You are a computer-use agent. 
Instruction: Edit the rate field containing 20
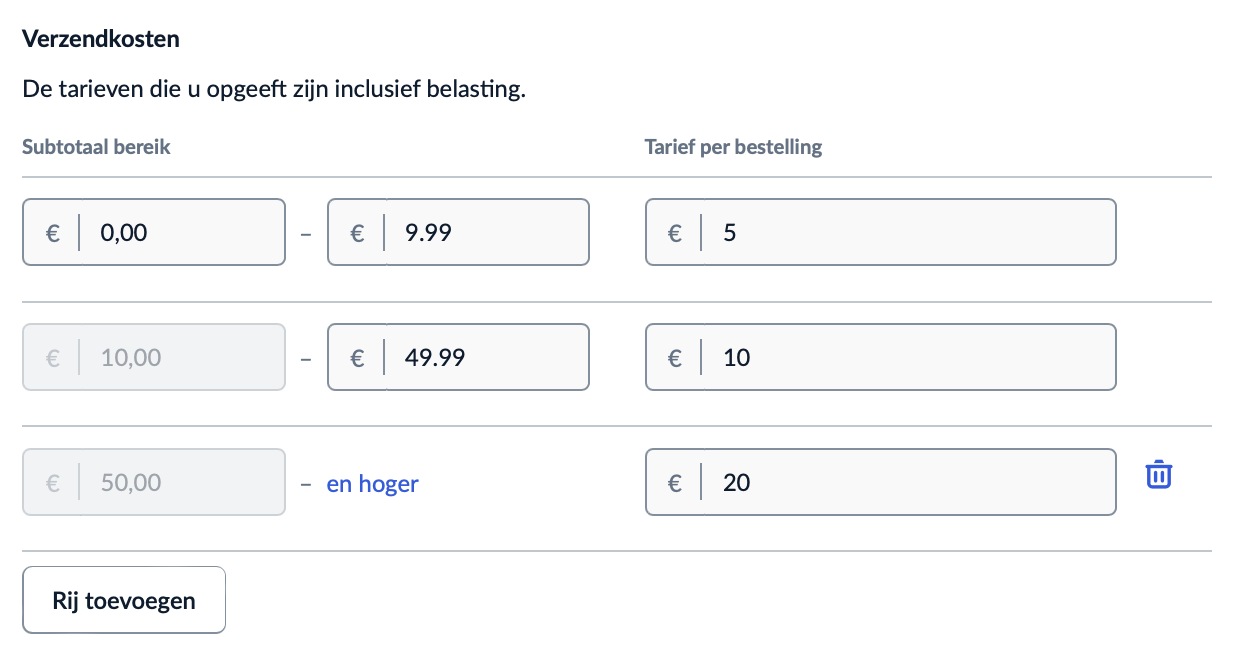click(x=905, y=483)
